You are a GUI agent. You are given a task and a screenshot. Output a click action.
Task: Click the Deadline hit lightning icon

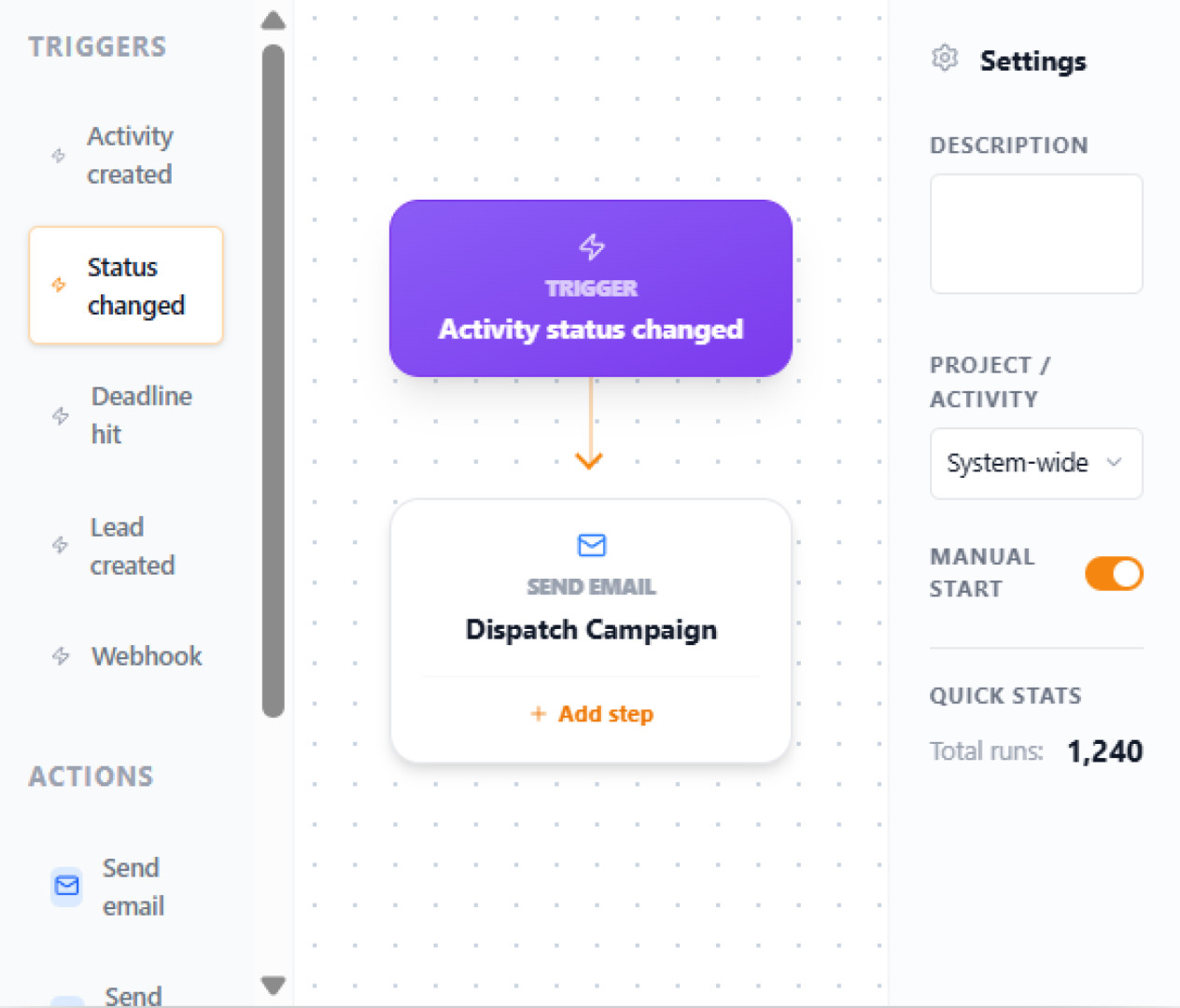click(61, 415)
